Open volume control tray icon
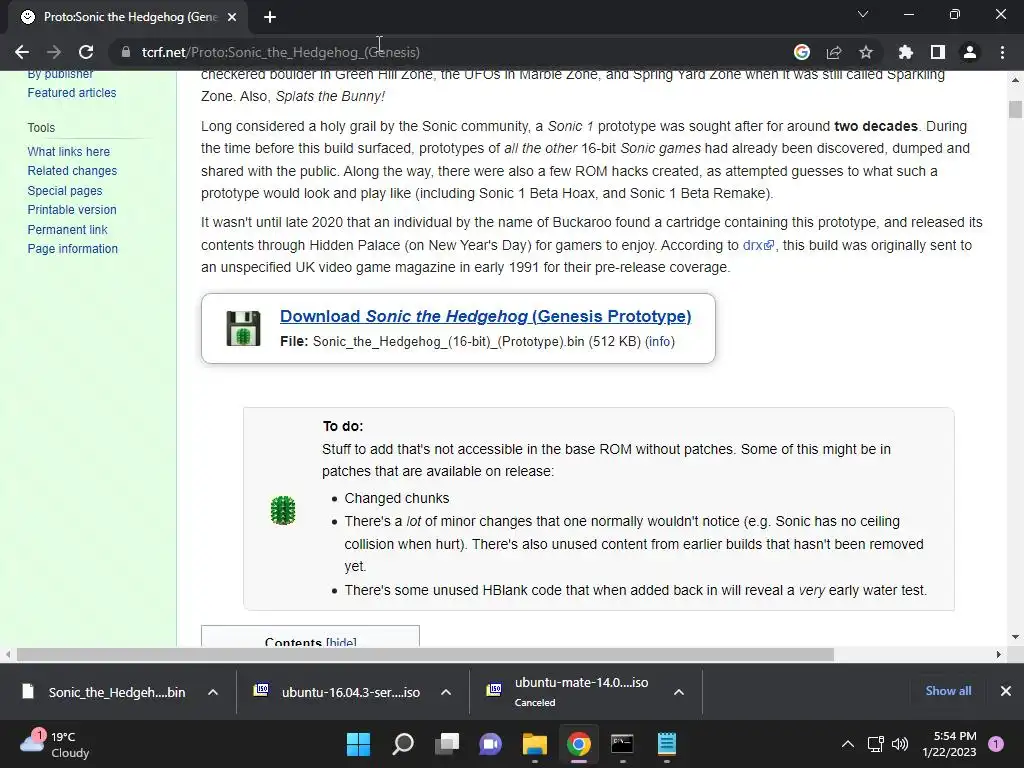1024x768 pixels. click(900, 744)
